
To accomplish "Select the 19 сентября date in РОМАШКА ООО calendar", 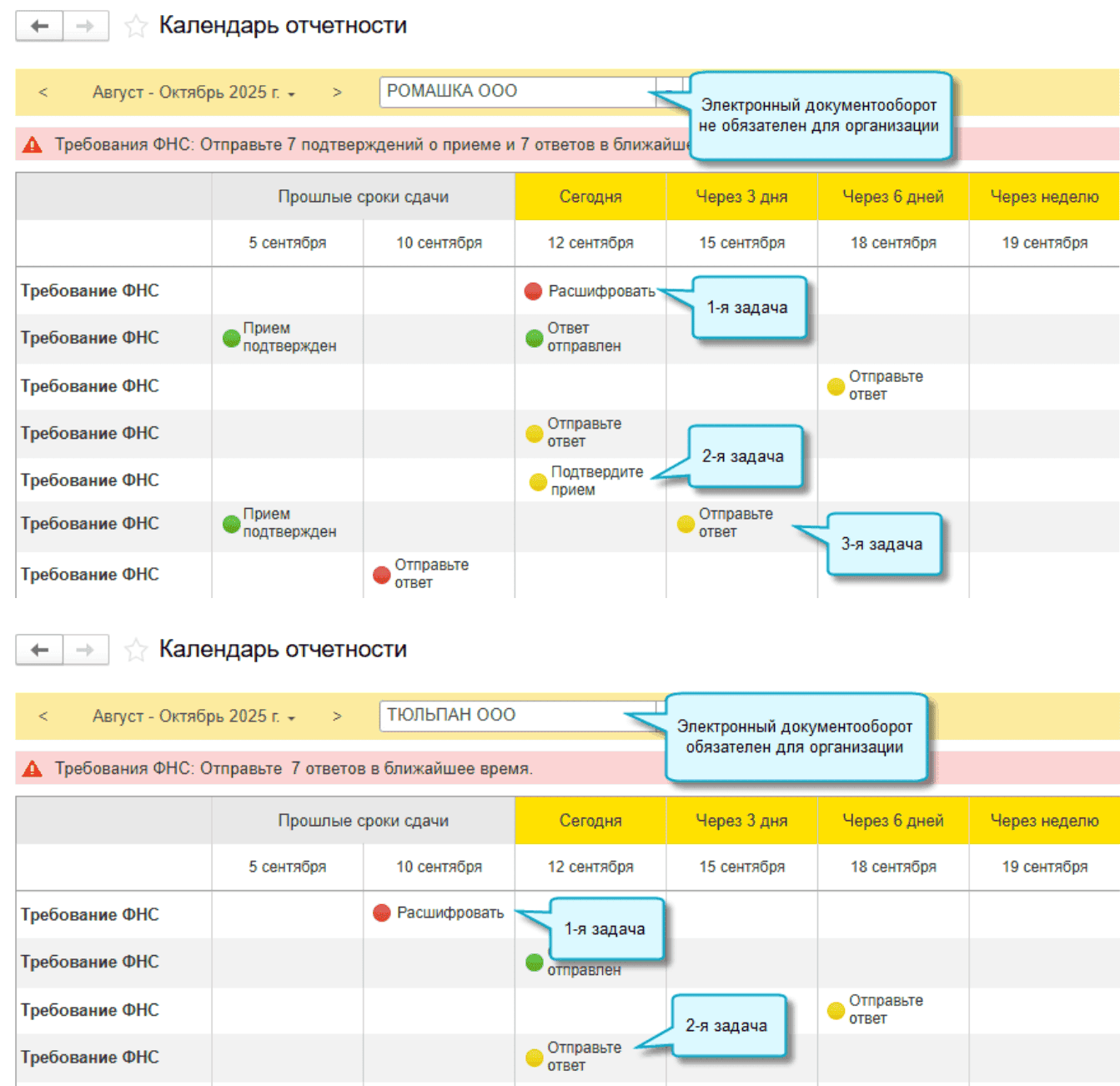I will (1045, 243).
